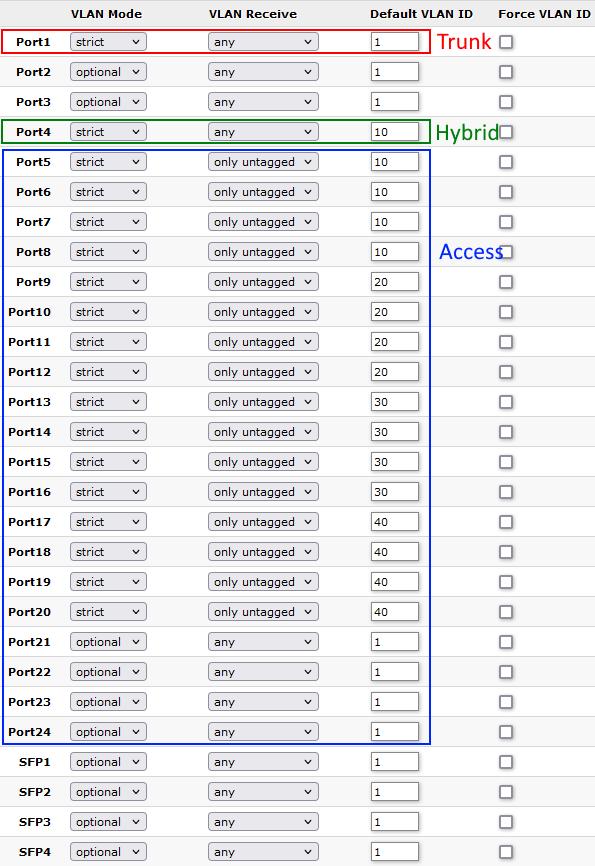Open Port13 VLAN Mode dropdown
The height and width of the screenshot is (866, 595).
click(108, 402)
